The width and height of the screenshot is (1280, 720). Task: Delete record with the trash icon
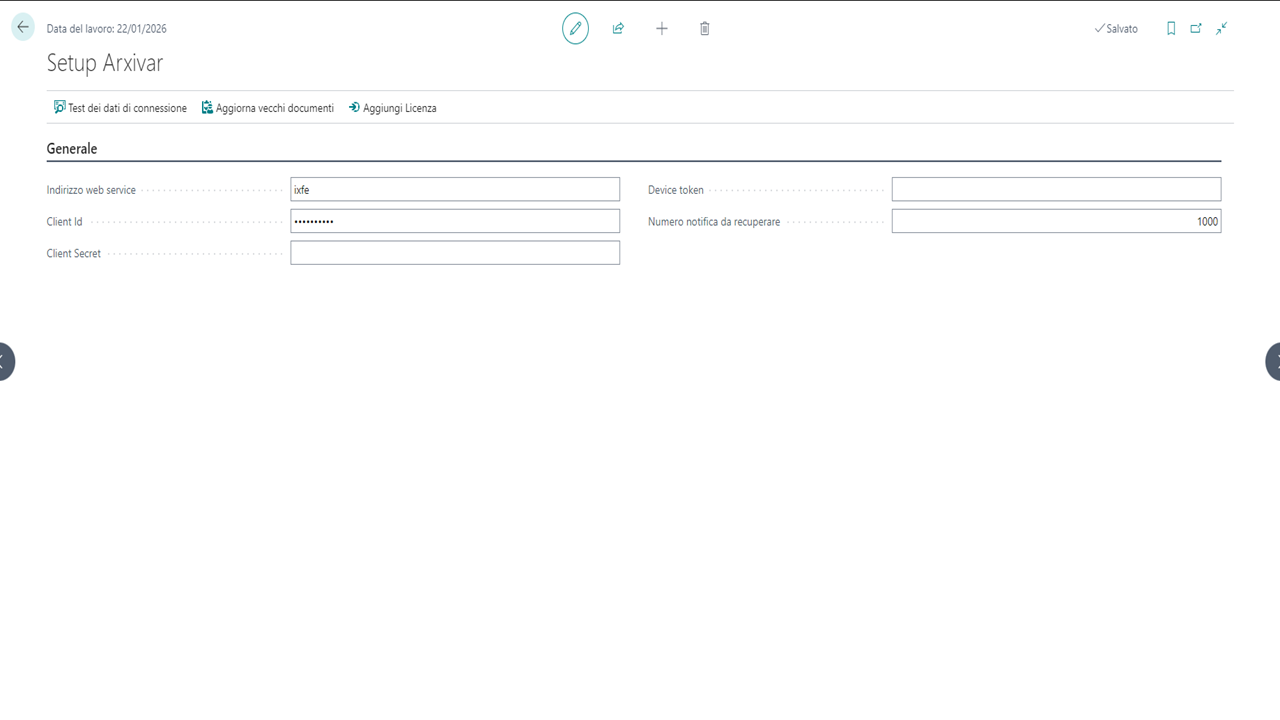[704, 29]
